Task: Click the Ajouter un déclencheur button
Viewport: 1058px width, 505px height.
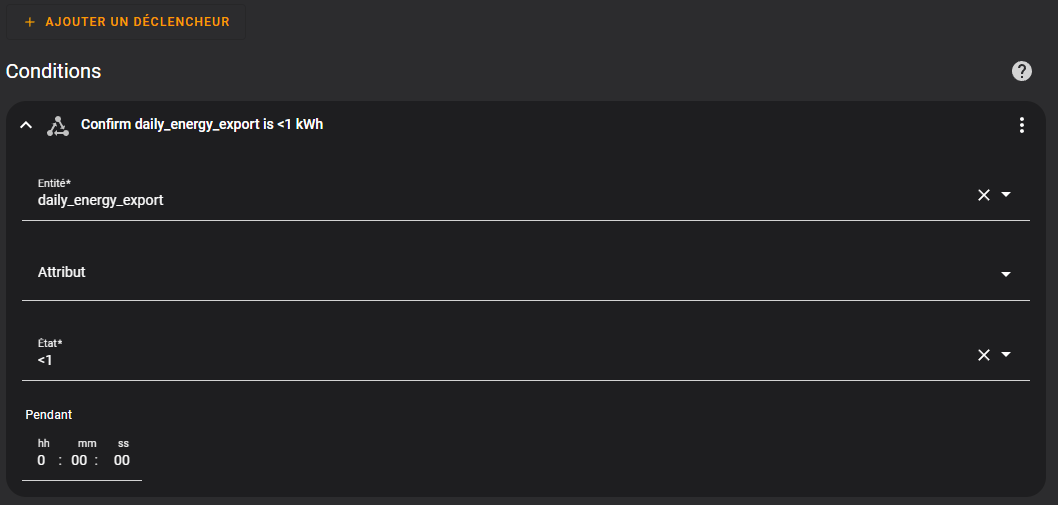Action: (126, 22)
